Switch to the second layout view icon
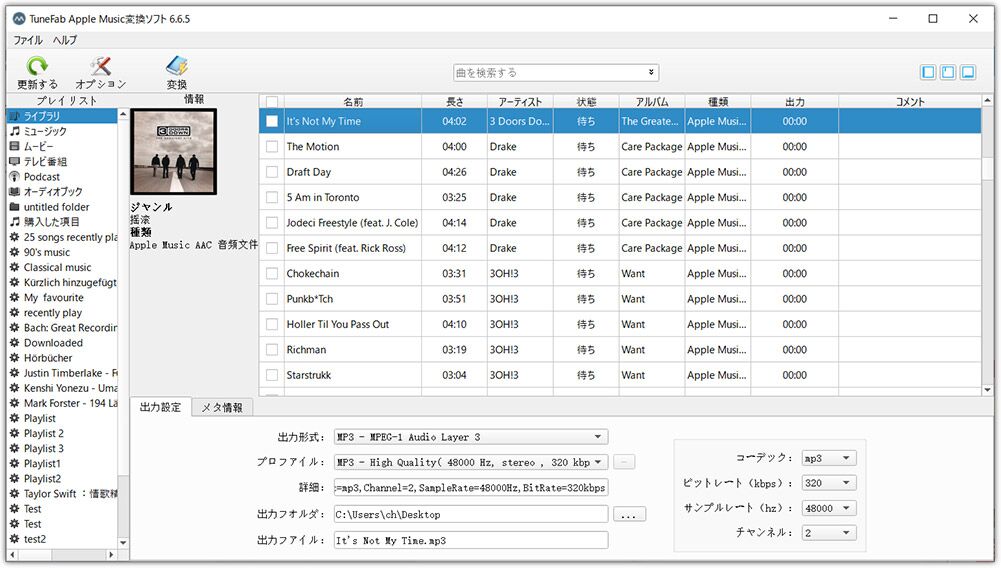Viewport: 1001px width, 568px height. pos(948,72)
